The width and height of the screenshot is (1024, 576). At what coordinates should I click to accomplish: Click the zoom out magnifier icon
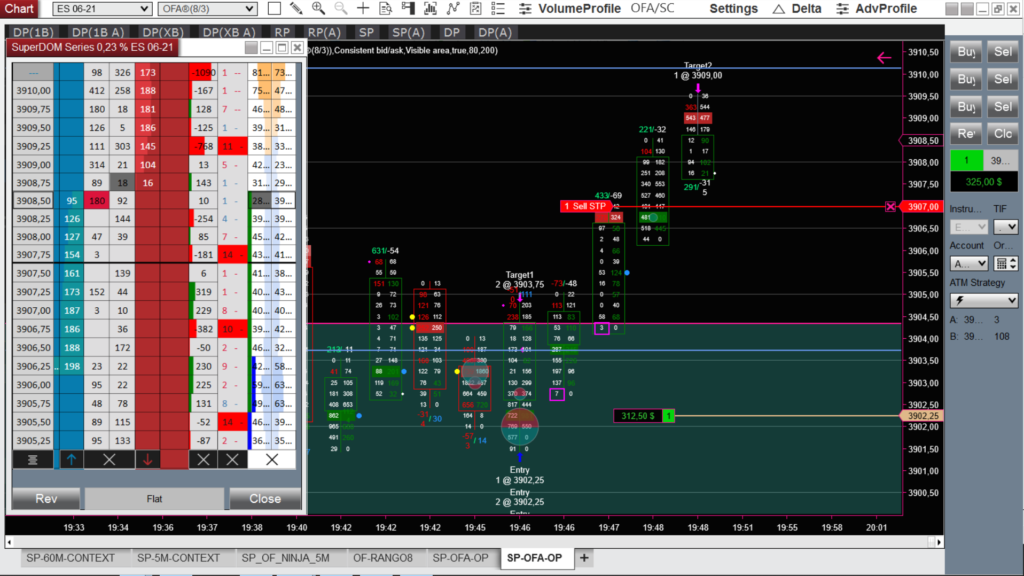coord(340,8)
